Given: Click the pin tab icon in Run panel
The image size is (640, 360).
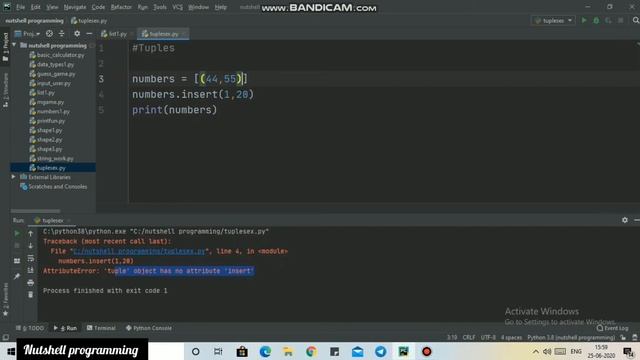Looking at the screenshot, I should (x=17, y=276).
